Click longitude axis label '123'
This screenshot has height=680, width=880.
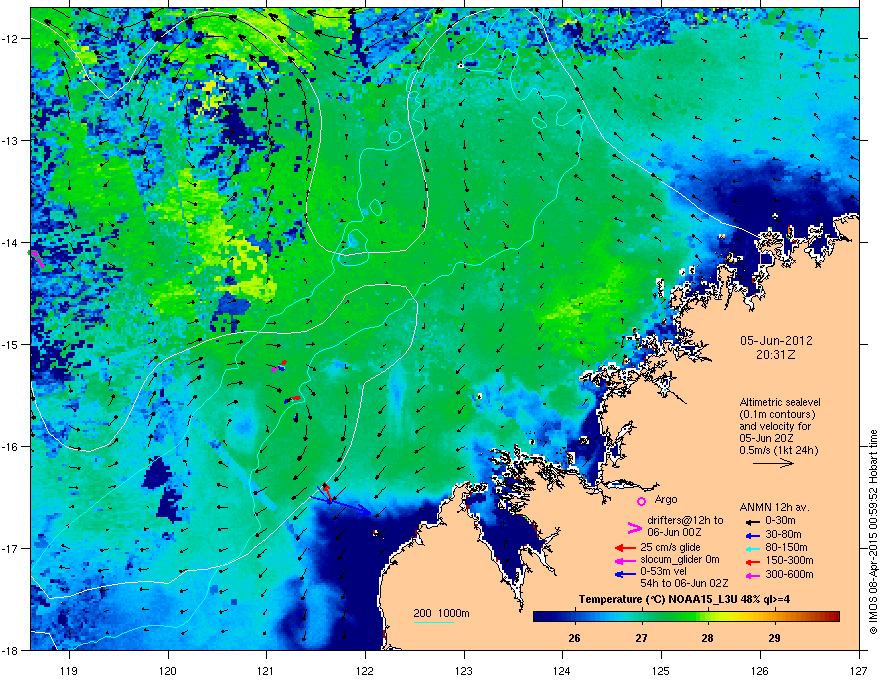(464, 671)
